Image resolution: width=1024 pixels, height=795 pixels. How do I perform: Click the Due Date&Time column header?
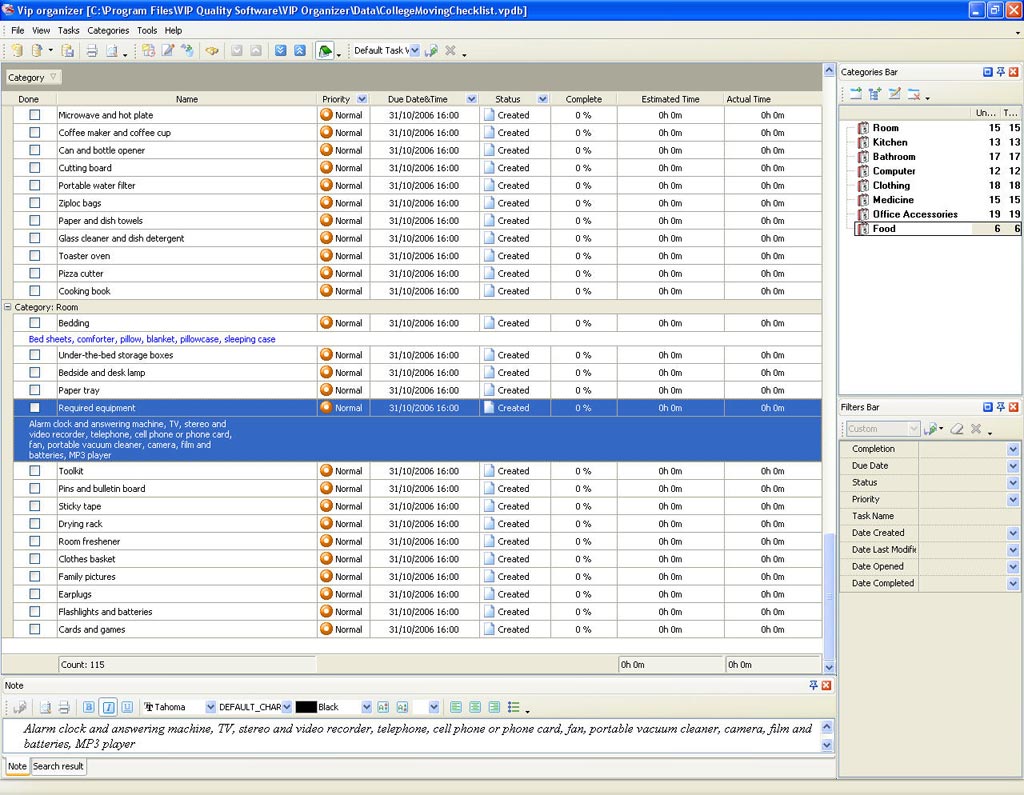tap(417, 99)
